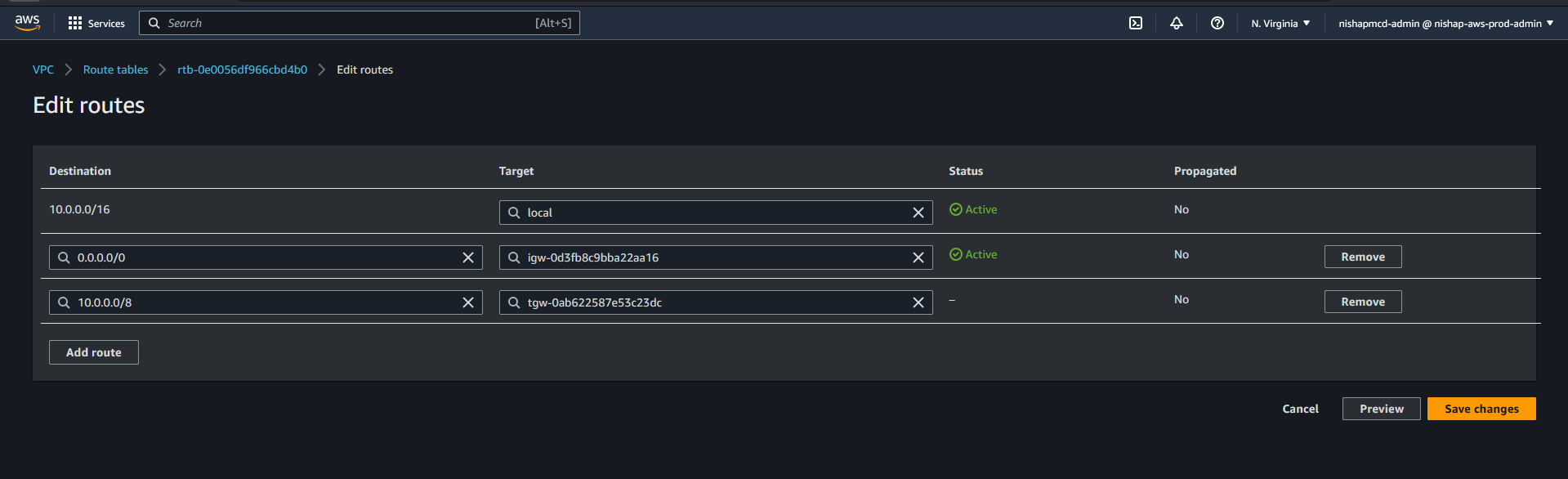Image resolution: width=1568 pixels, height=479 pixels.
Task: Clear the igw-0d3fb8c9bba22aa16 target field
Action: 918,257
